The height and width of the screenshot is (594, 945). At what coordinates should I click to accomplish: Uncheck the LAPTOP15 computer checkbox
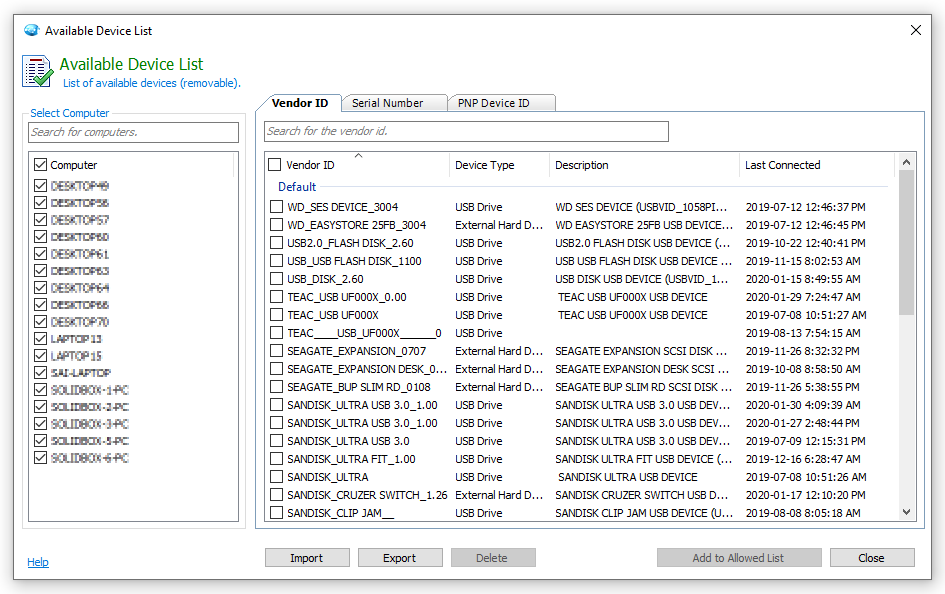40,355
